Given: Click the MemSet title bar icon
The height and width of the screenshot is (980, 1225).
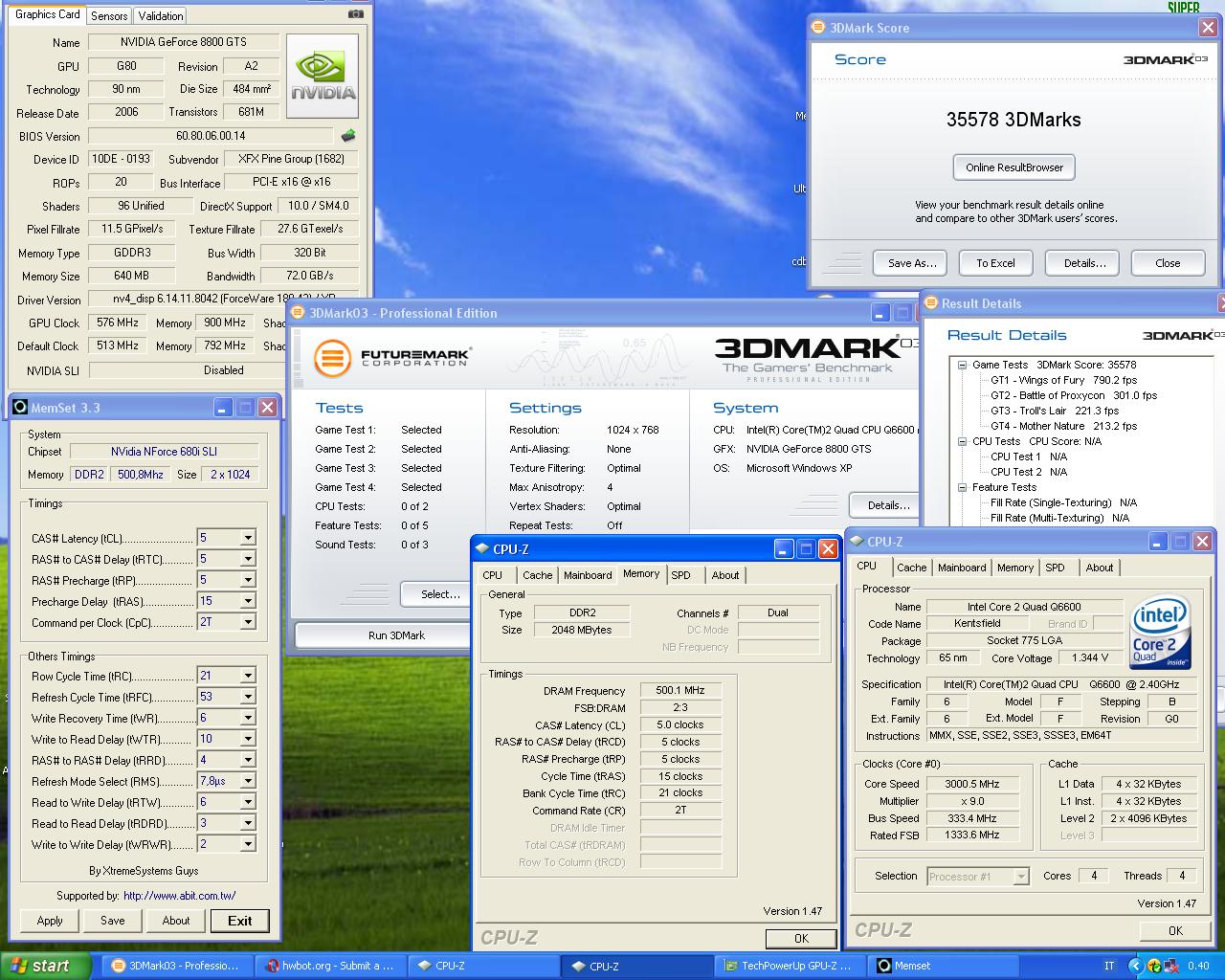Looking at the screenshot, I should click(x=19, y=408).
